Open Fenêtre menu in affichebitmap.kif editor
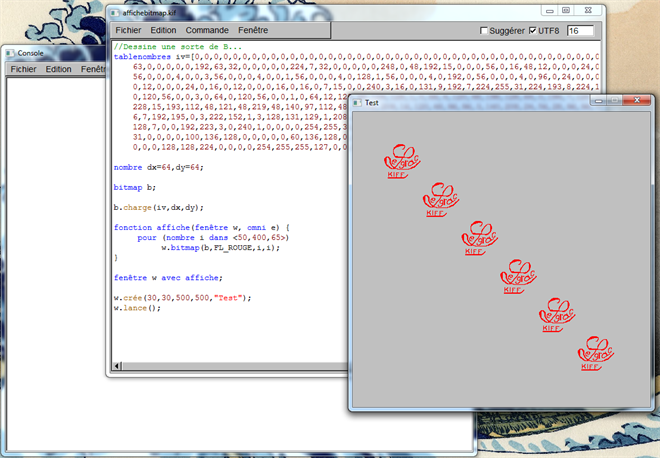Screen dimensions: 660x458 [x=253, y=30]
